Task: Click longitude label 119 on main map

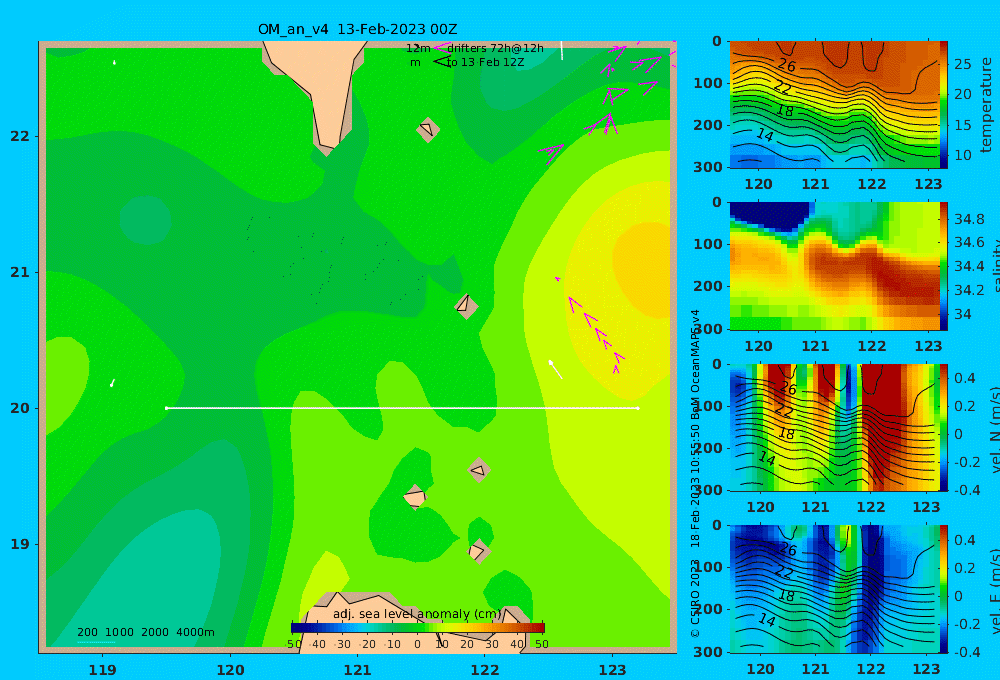Action: [x=103, y=670]
